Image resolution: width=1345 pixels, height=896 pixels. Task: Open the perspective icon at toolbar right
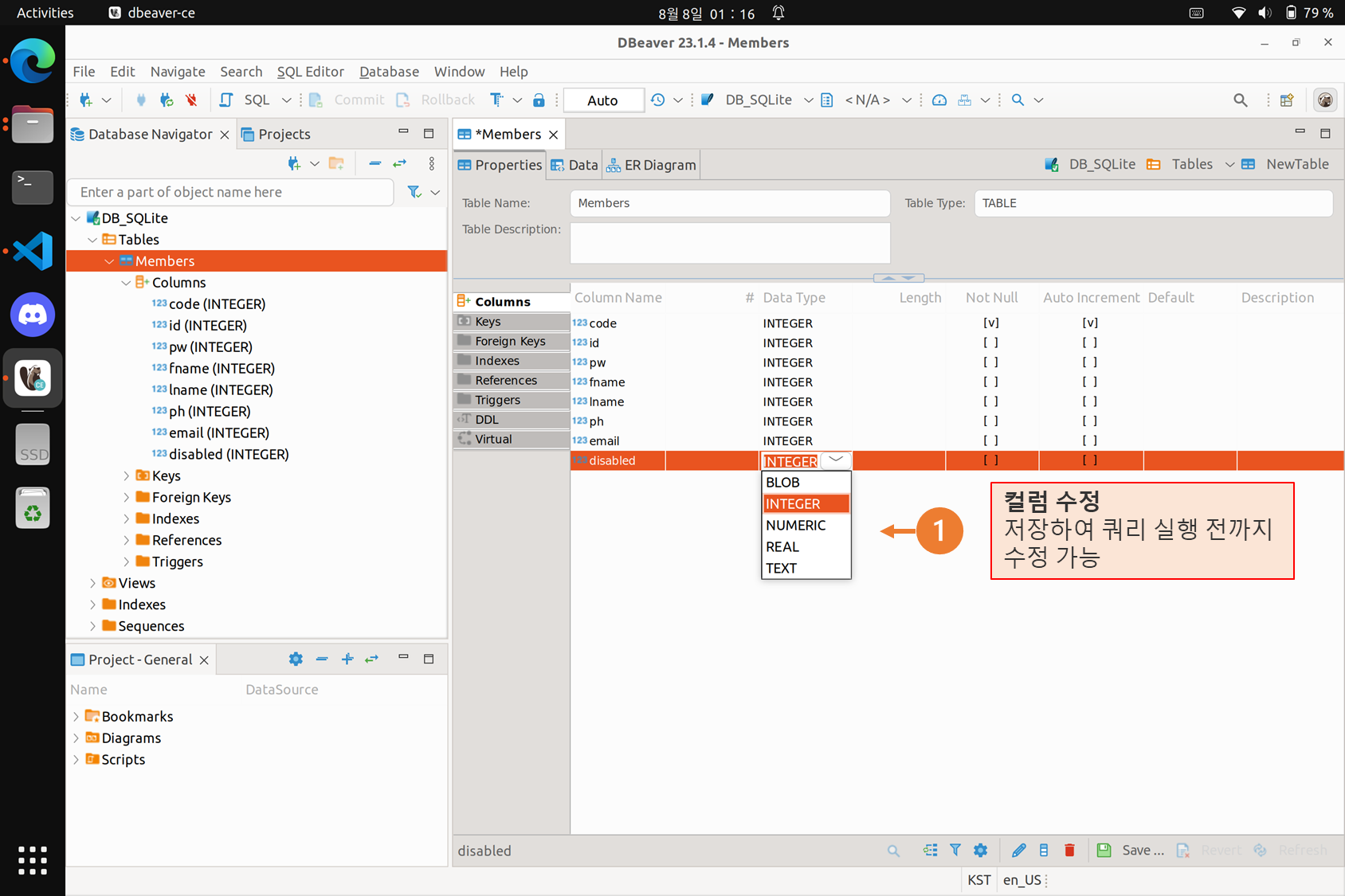[x=1287, y=100]
